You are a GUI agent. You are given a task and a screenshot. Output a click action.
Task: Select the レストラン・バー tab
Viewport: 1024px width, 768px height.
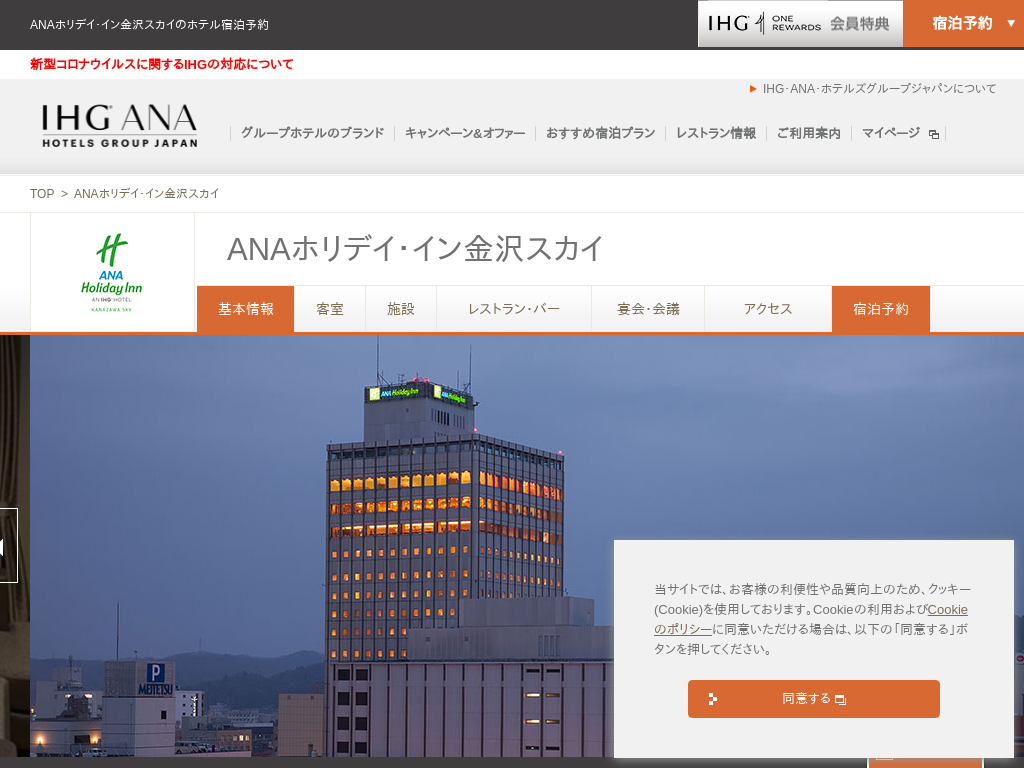[x=514, y=309]
